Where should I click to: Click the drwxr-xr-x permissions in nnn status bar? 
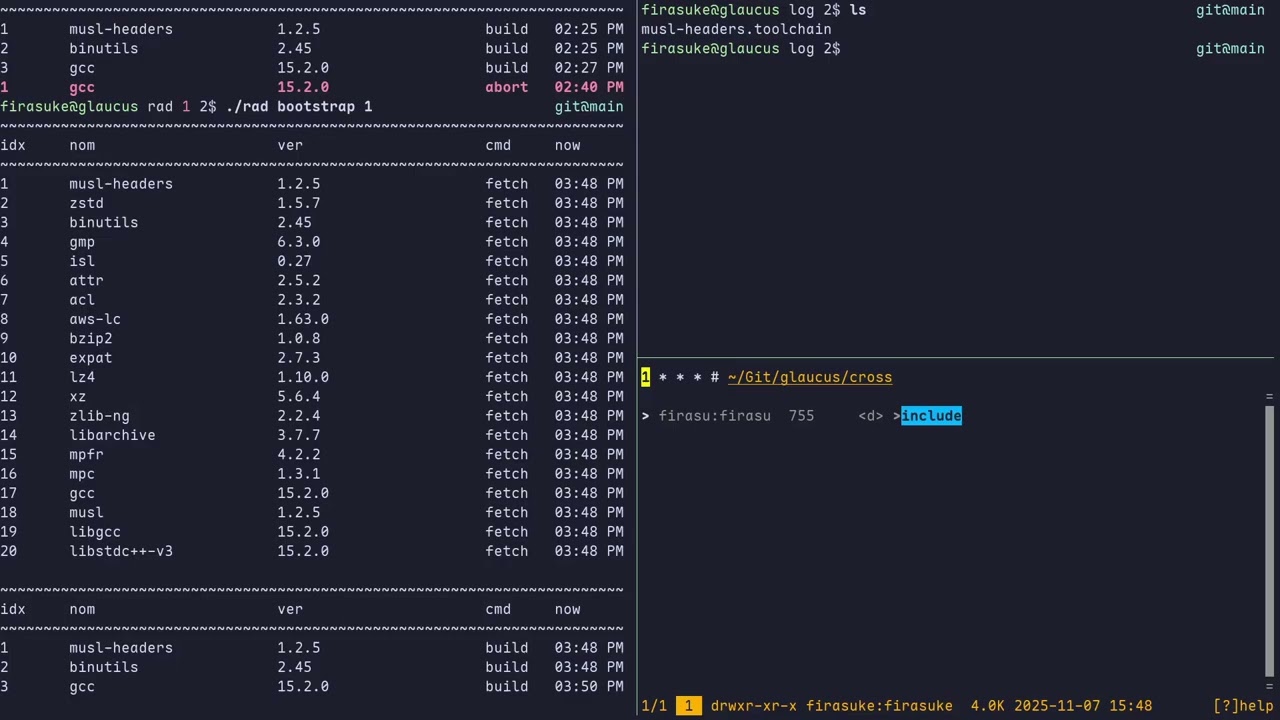click(754, 706)
